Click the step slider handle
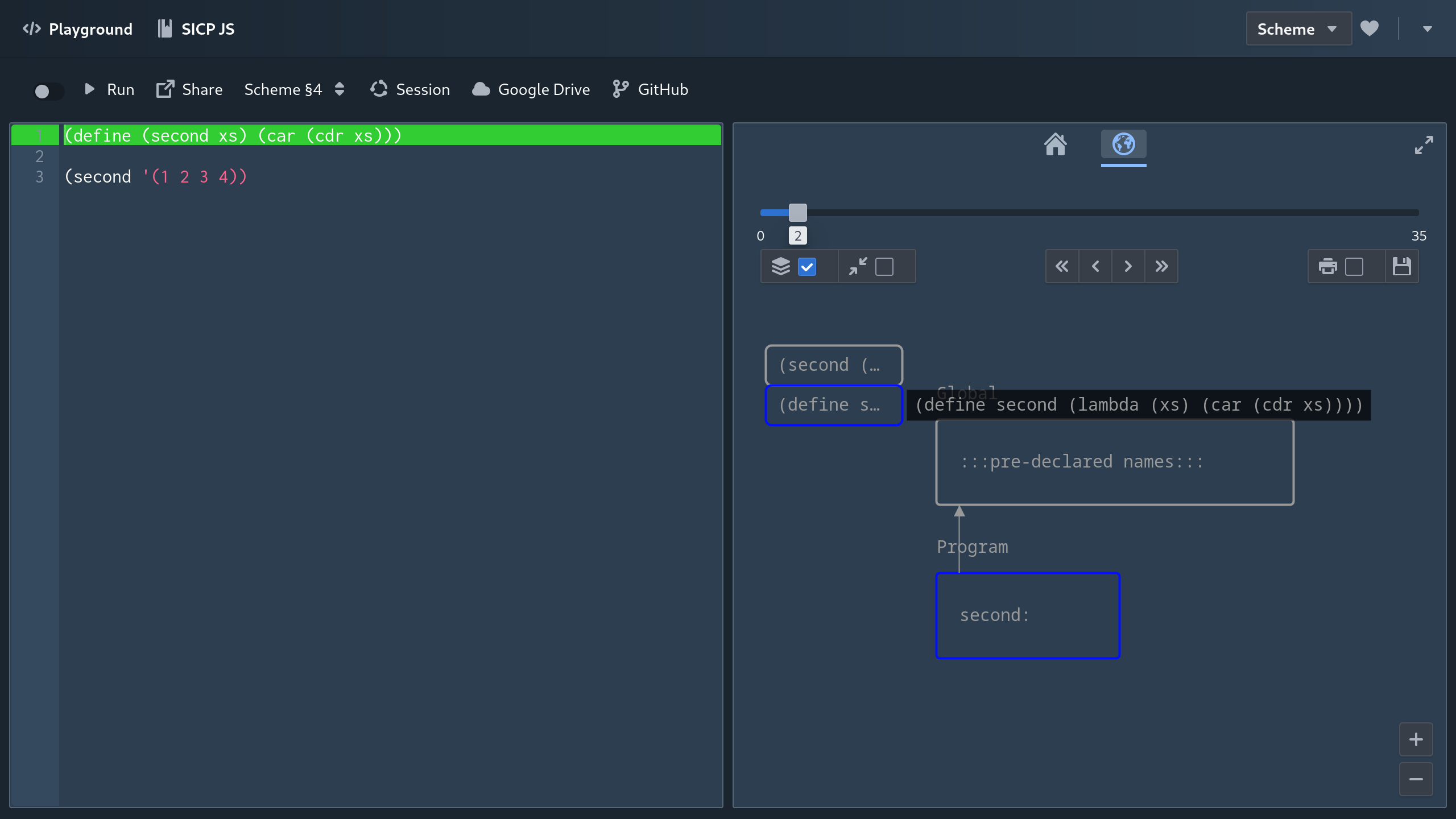Viewport: 1456px width, 819px height. coord(797,213)
